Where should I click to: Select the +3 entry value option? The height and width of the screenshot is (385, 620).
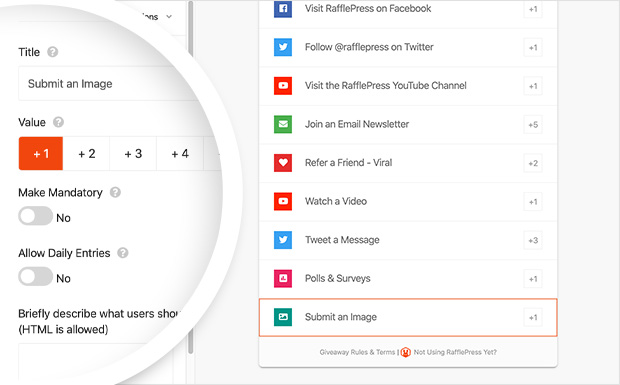tap(133, 153)
